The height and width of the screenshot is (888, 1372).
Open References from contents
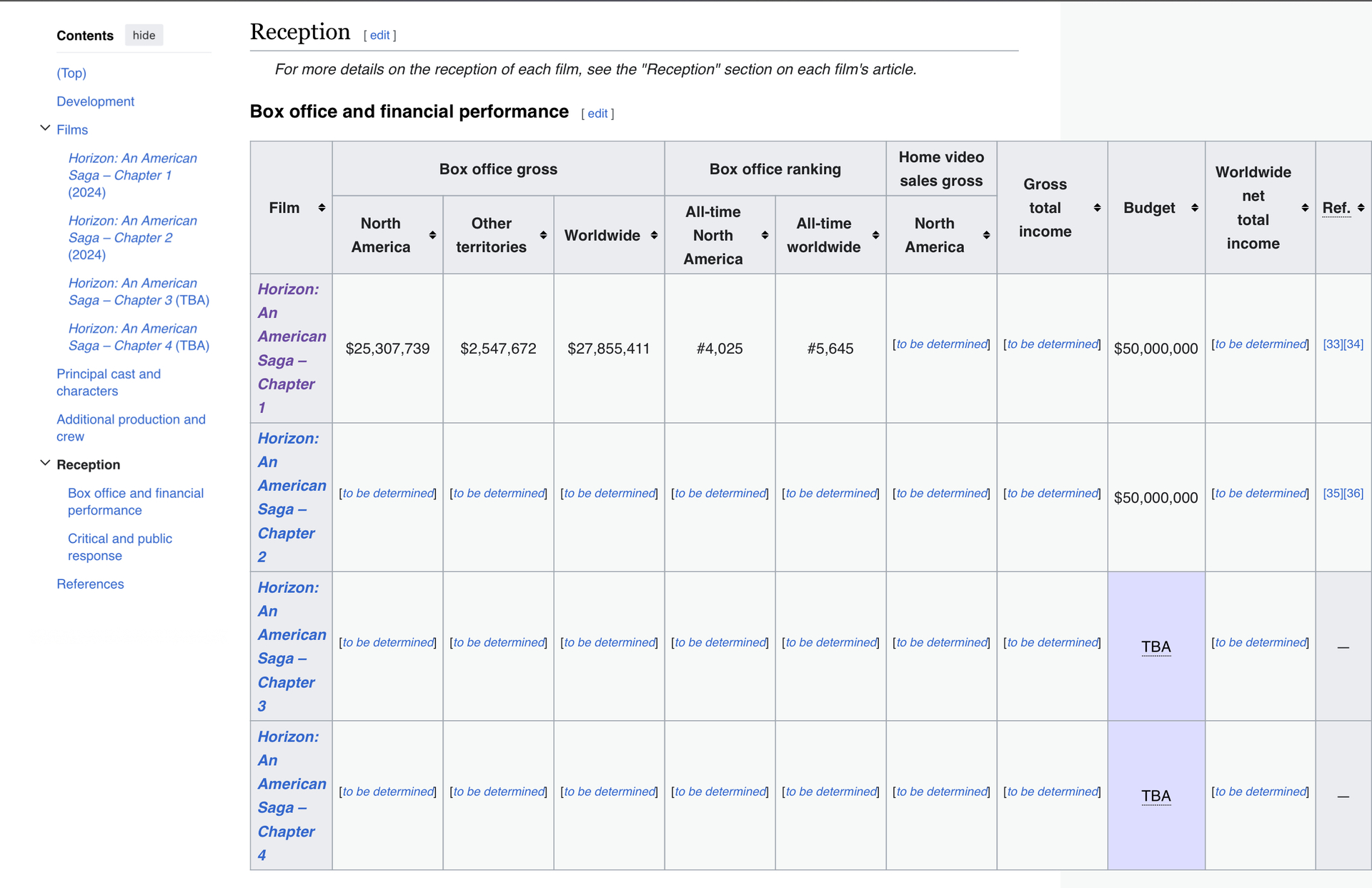point(90,584)
